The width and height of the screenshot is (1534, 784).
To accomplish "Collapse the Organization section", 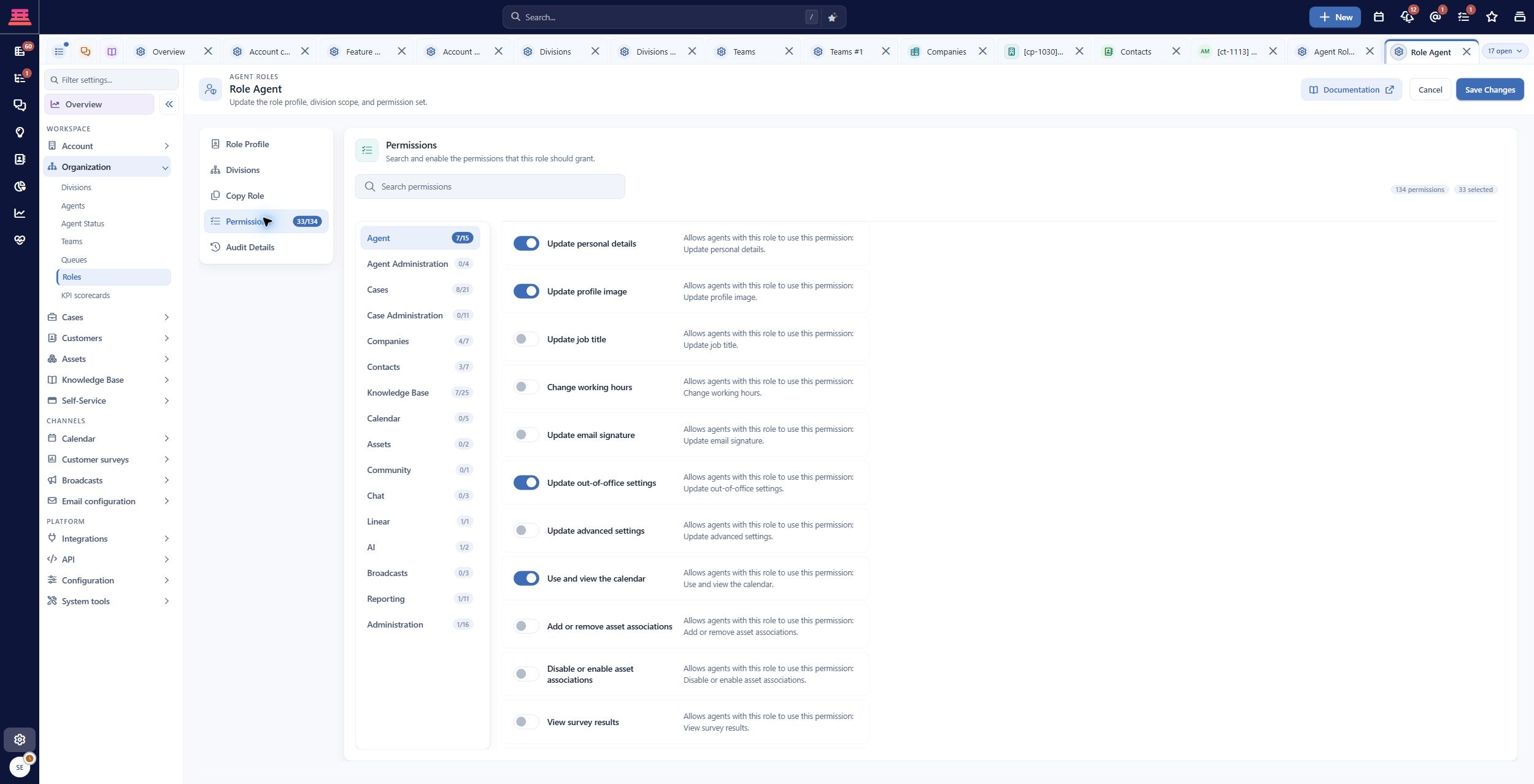I will pyautogui.click(x=107, y=167).
